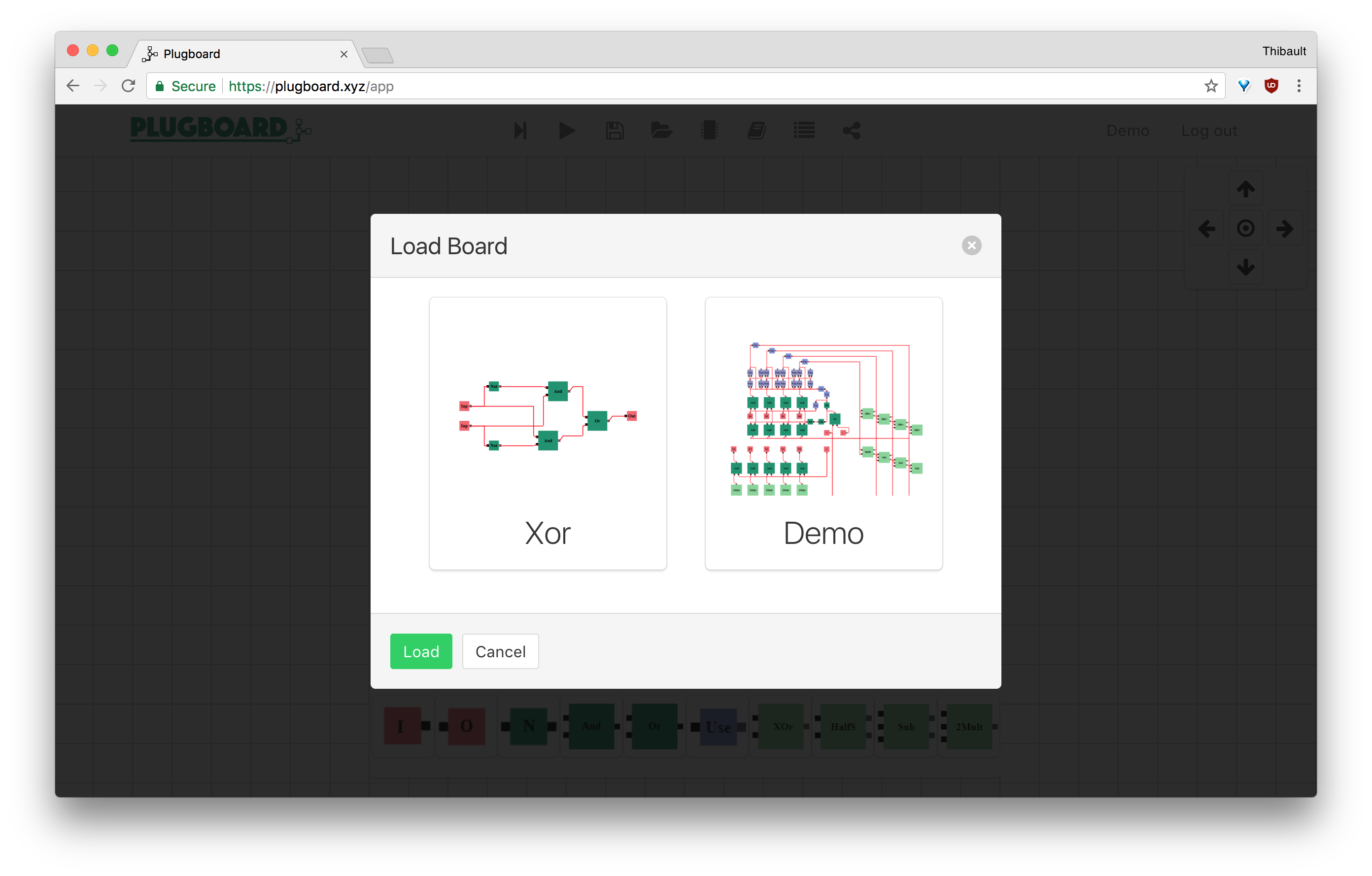This screenshot has width=1372, height=876.
Task: Click the pan left arrow
Action: tap(1206, 229)
